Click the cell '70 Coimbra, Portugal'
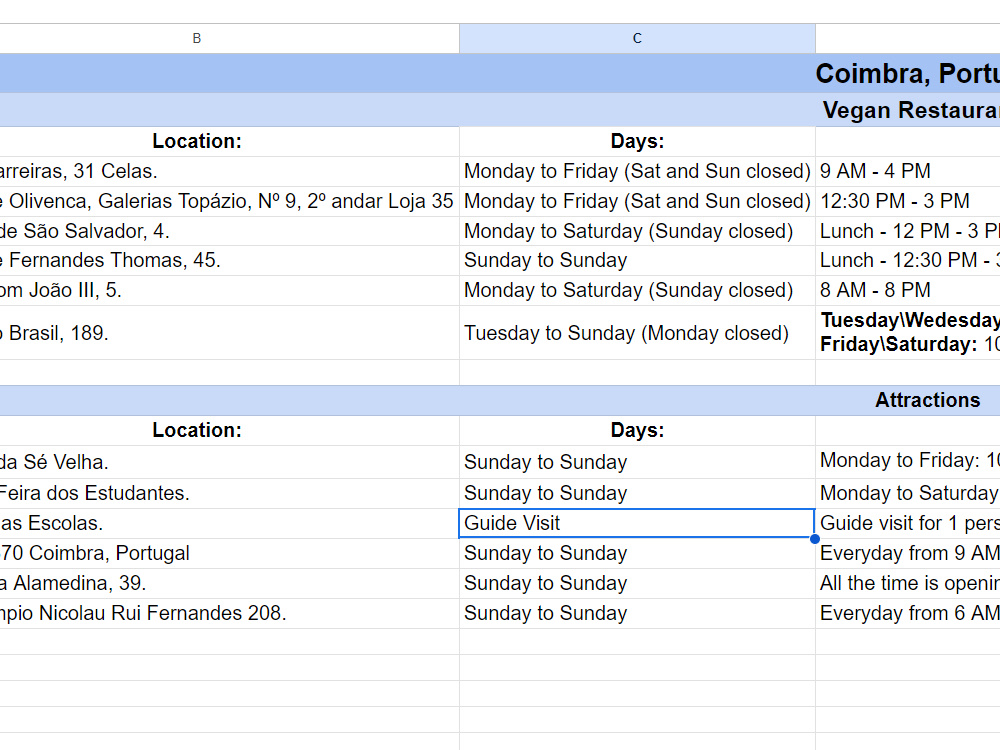Viewport: 1000px width, 750px height. coord(229,553)
